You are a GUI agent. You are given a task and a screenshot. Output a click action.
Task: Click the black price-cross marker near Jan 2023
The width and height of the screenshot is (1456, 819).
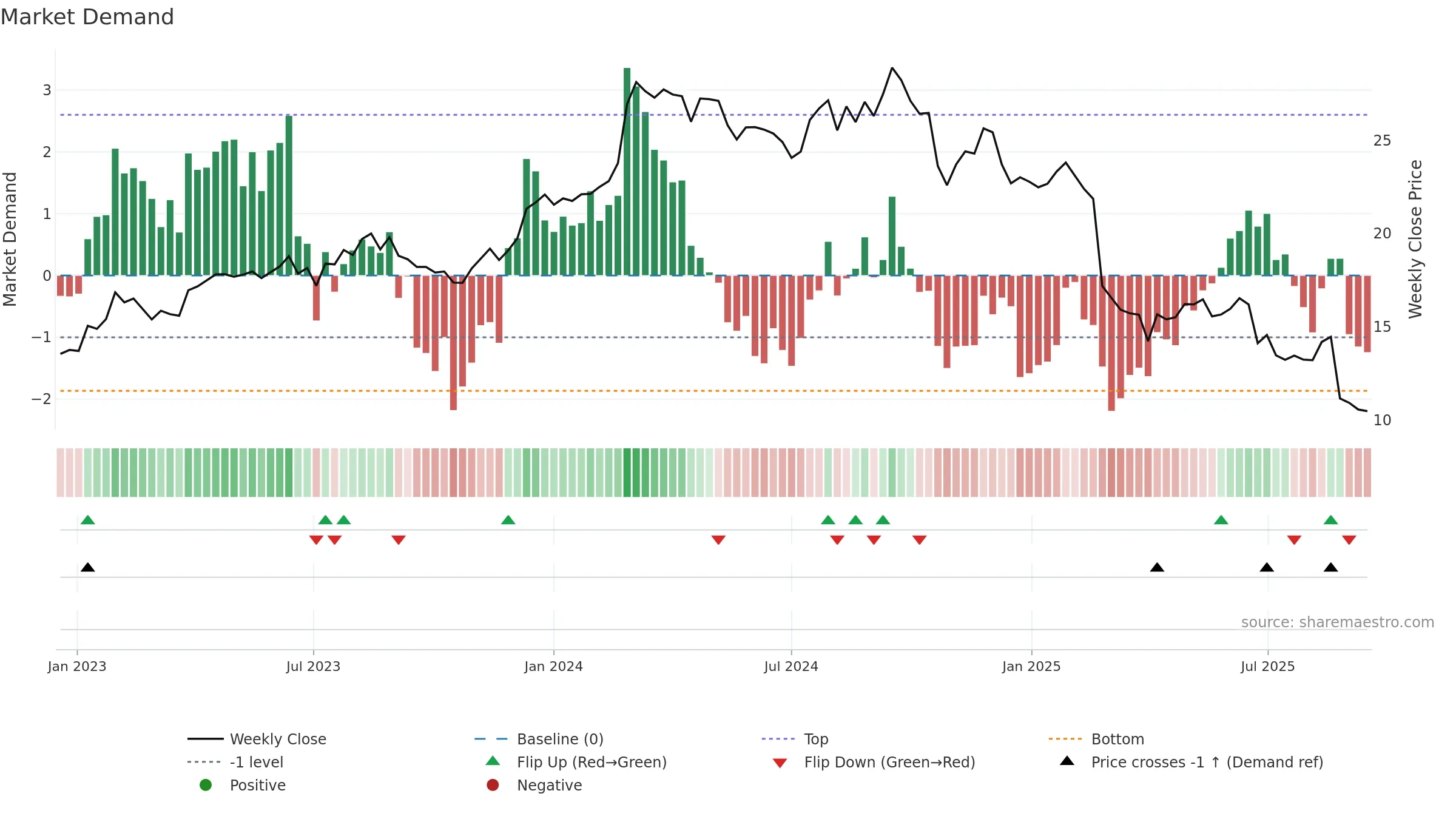tap(88, 567)
